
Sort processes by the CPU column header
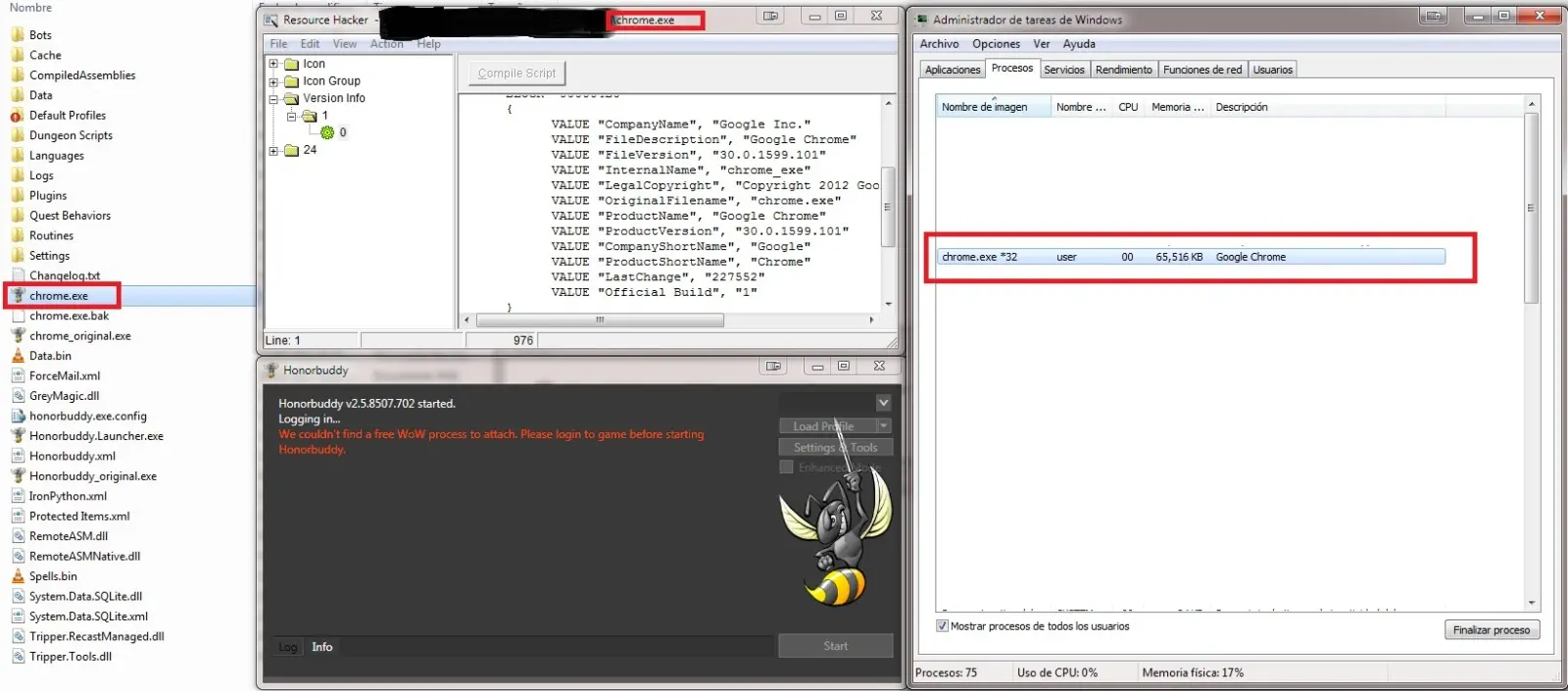[1128, 107]
